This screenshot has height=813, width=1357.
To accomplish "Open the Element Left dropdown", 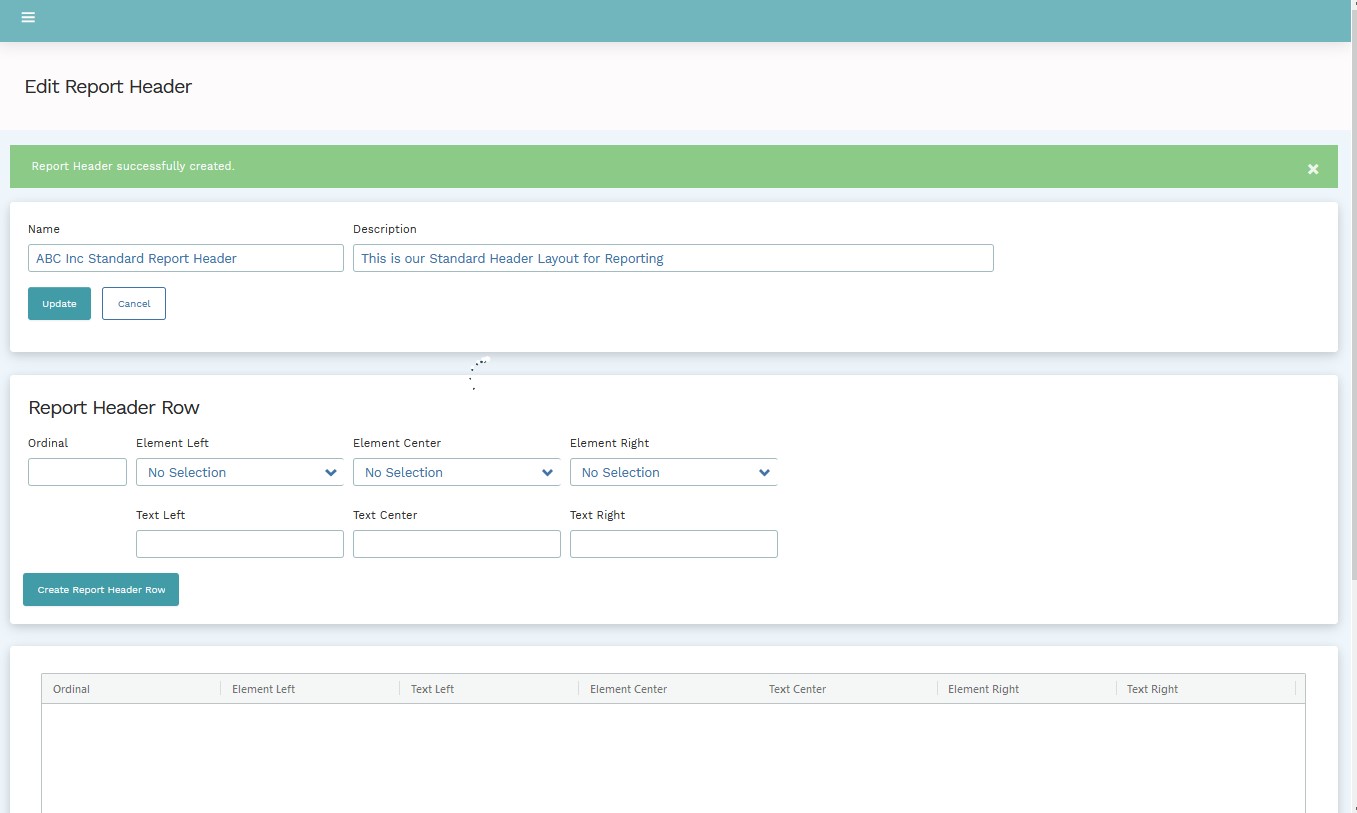I will click(239, 472).
